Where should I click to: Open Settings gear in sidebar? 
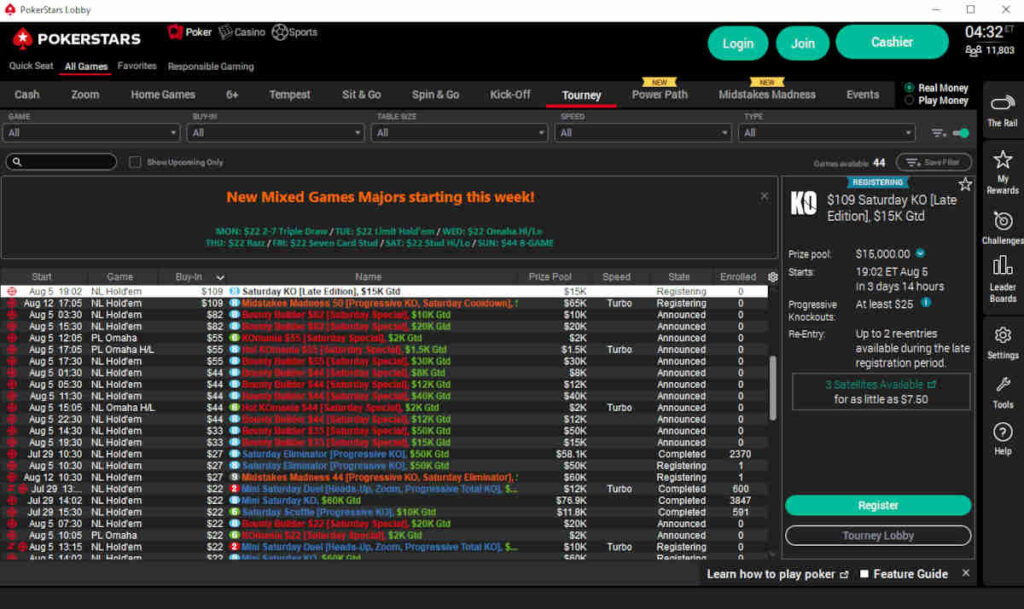click(1002, 340)
